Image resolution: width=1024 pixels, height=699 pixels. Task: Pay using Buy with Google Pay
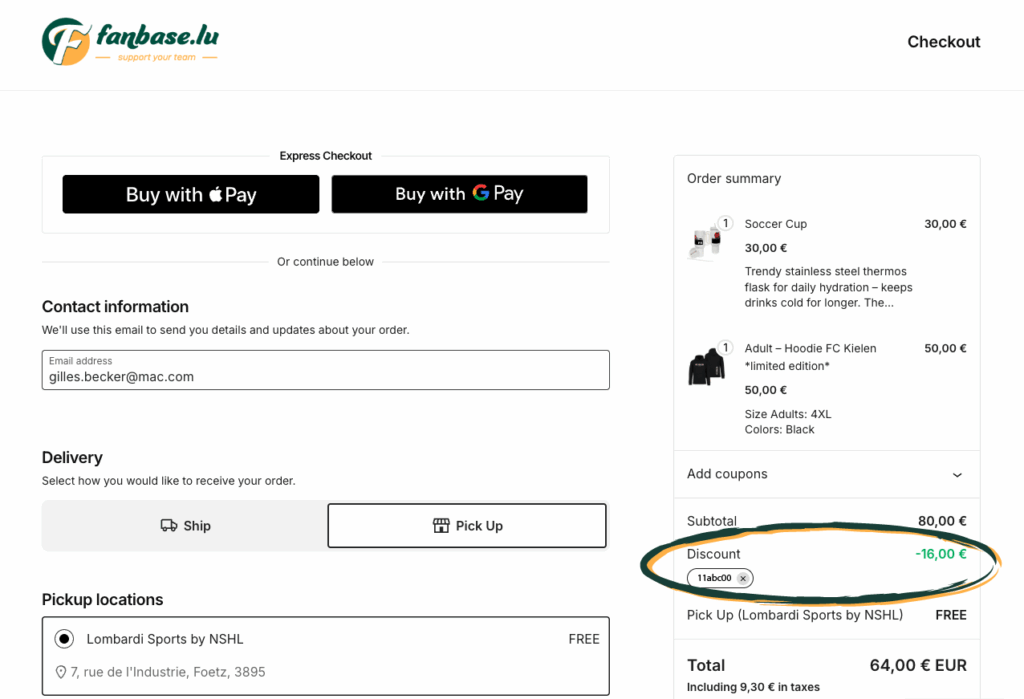click(x=459, y=194)
